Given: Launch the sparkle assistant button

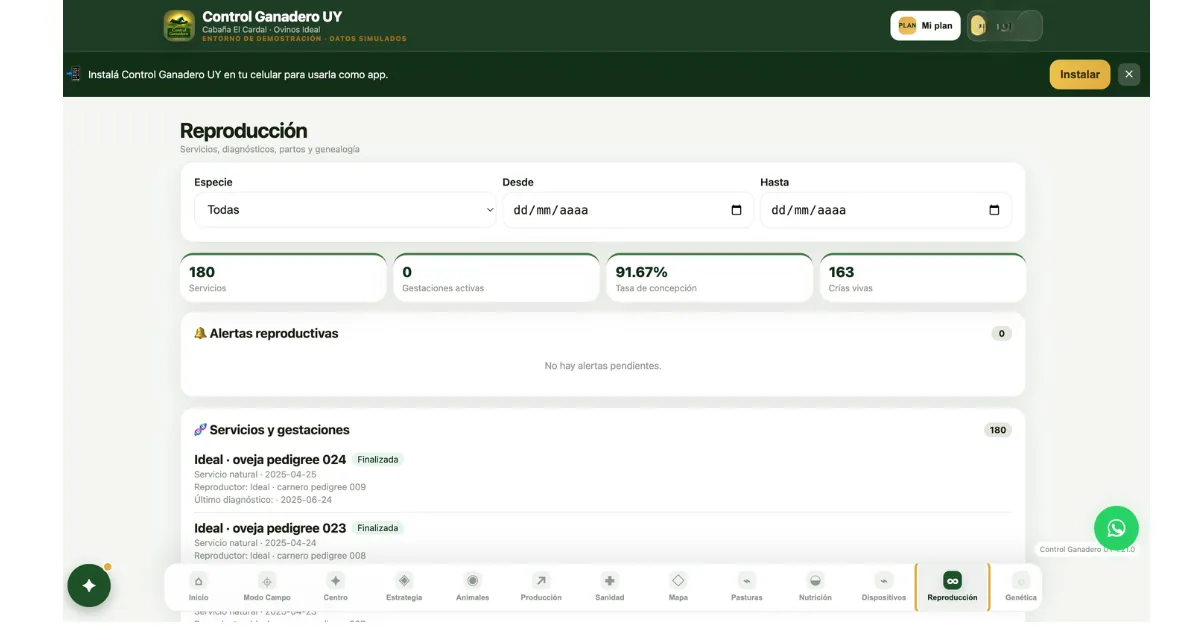Looking at the screenshot, I should [89, 586].
